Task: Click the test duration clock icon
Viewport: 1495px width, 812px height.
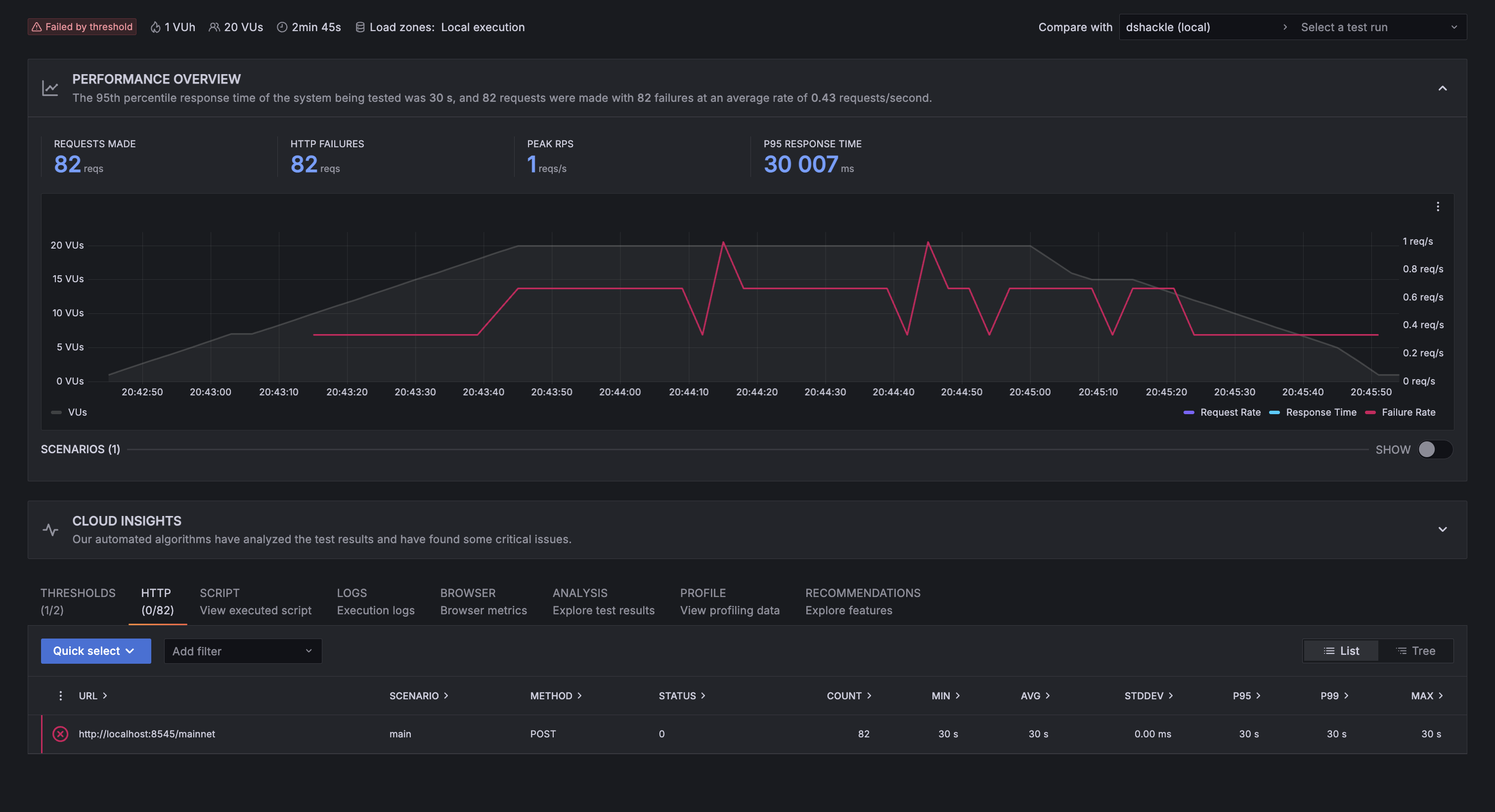Action: point(282,27)
